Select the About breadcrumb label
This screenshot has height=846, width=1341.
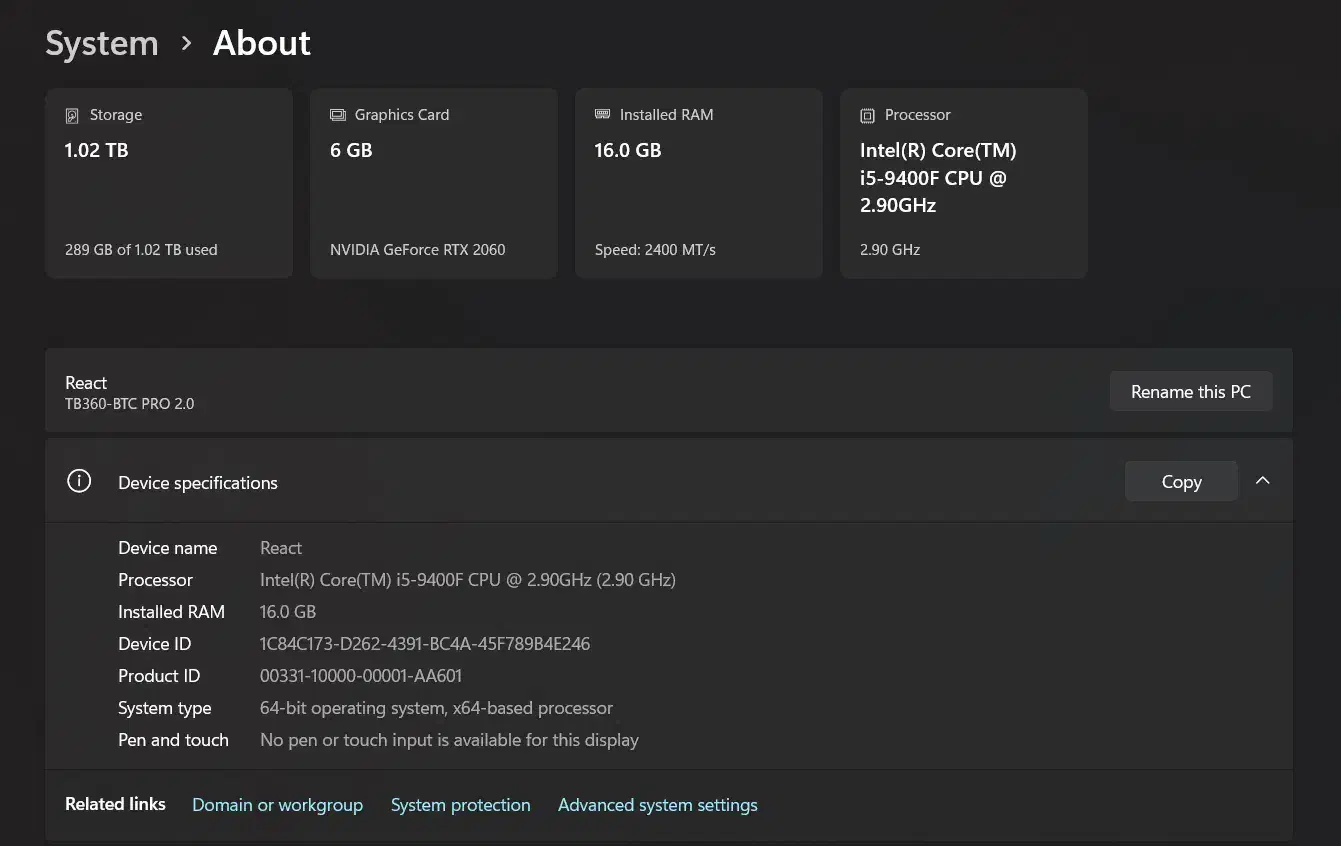pos(261,43)
